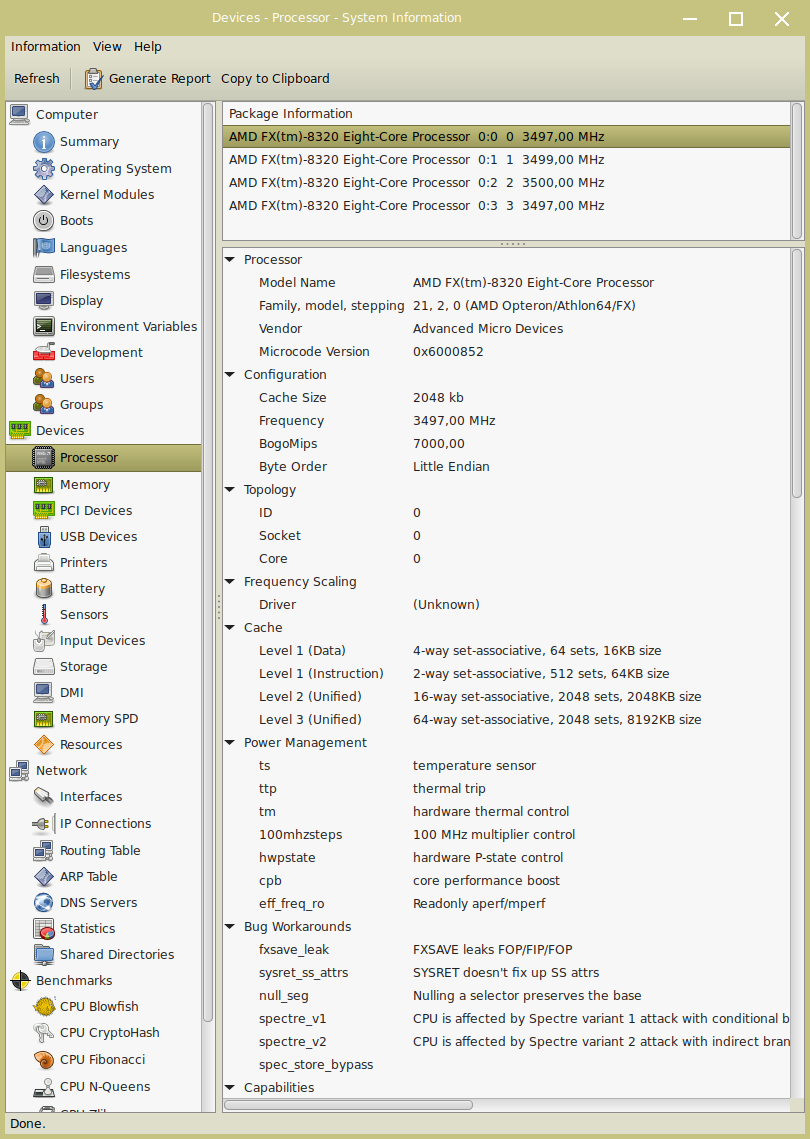This screenshot has height=1139, width=810.
Task: Select the Network category
Action: tap(61, 771)
